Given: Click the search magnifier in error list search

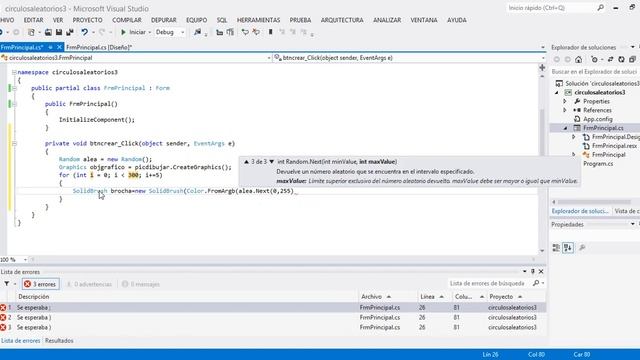Looking at the screenshot, I should click(536, 283).
